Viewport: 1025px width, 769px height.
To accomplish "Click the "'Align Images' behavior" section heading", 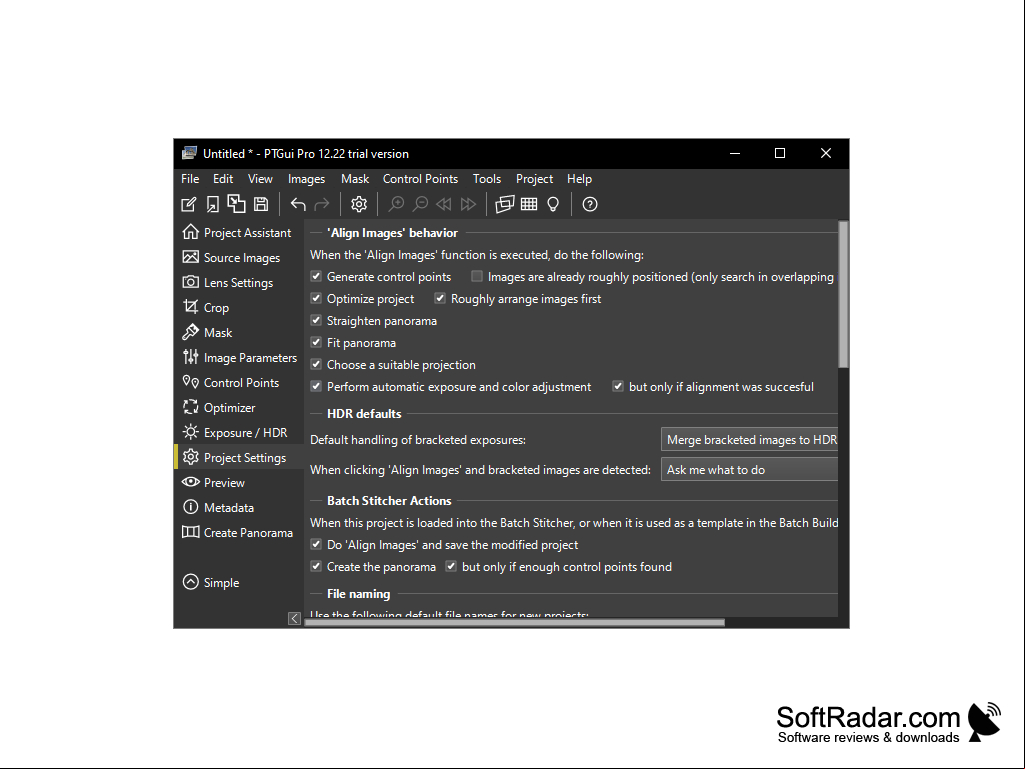I will pyautogui.click(x=392, y=233).
